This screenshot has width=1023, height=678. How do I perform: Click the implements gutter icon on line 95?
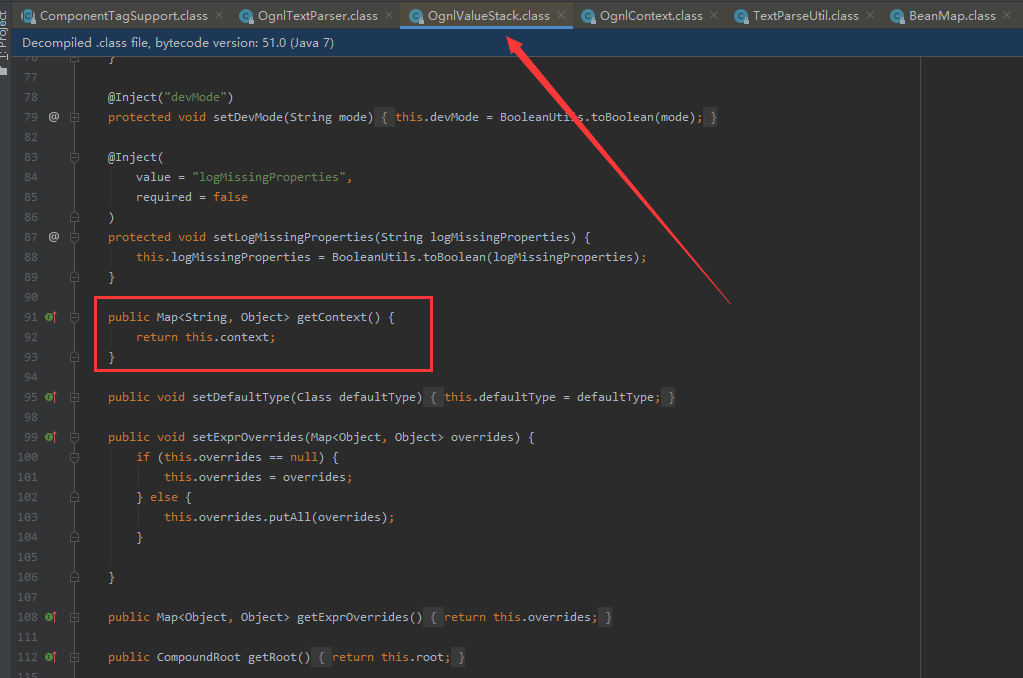(x=51, y=397)
